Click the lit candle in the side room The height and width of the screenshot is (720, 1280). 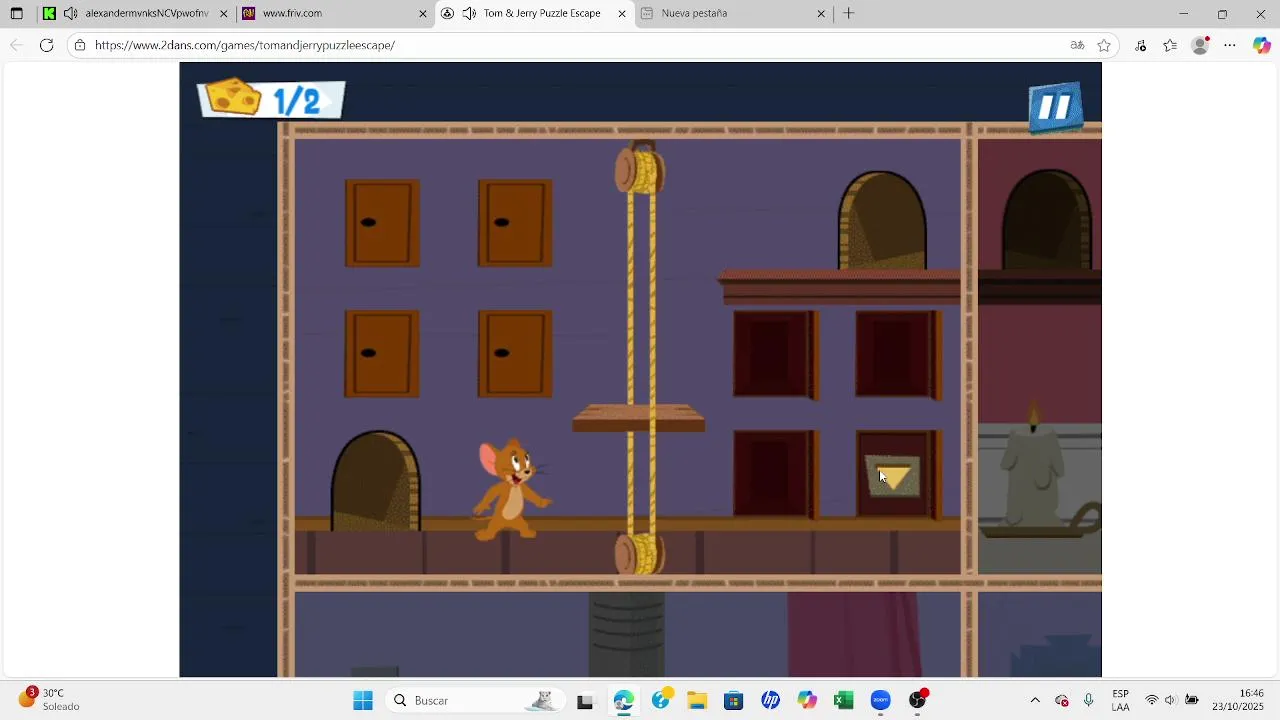pyautogui.click(x=1034, y=465)
